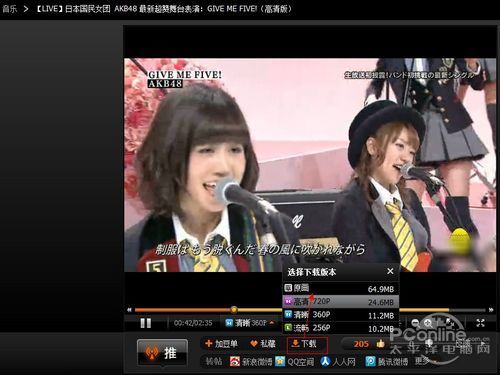Click the zoom out magnifier icon
This screenshot has width=500, height=375.
(x=415, y=323)
